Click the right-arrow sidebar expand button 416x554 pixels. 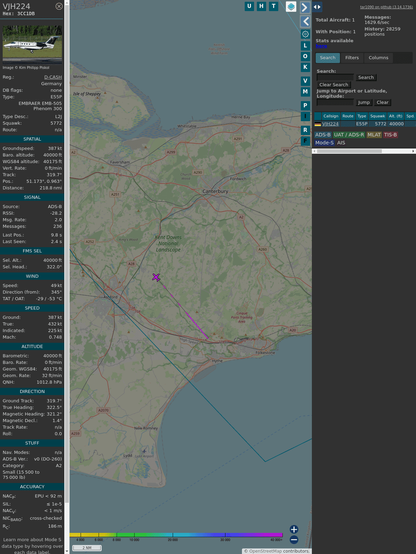305,7
